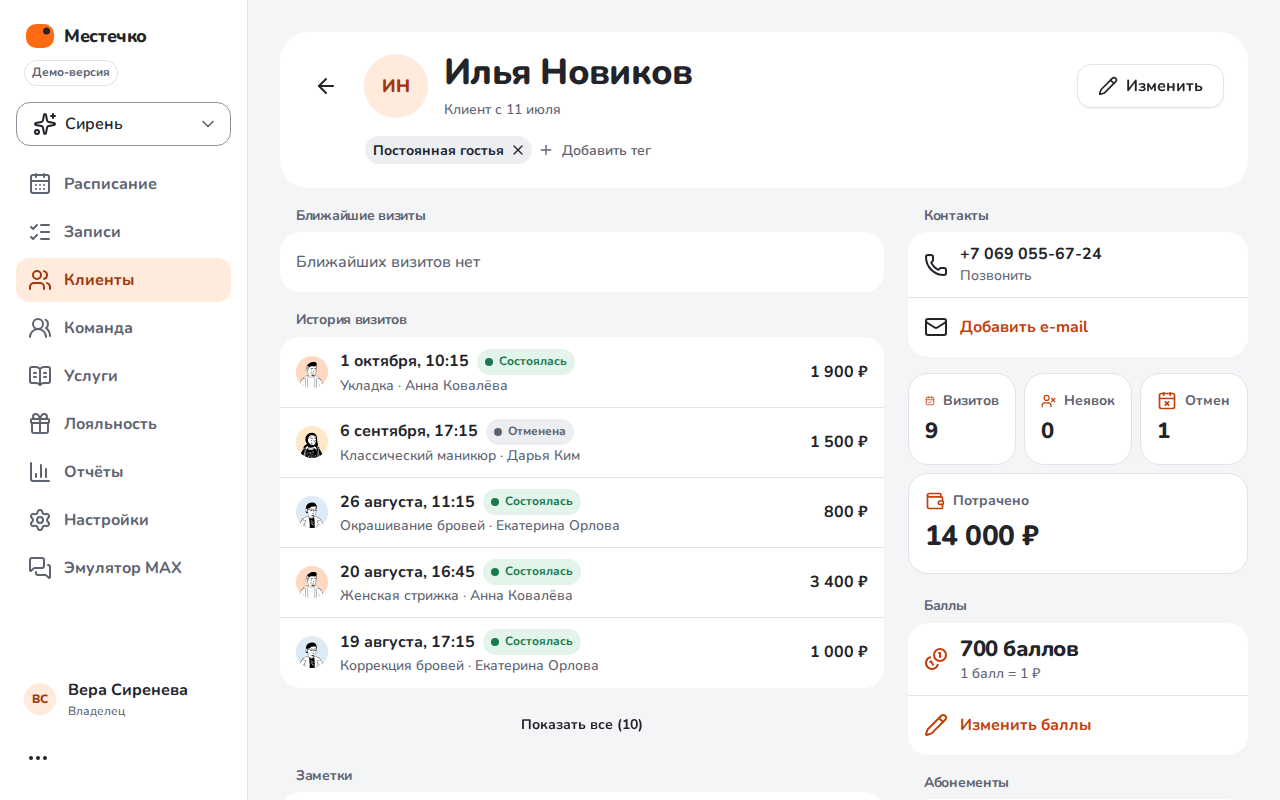Click the Услуги book icon
The height and width of the screenshot is (800, 1280).
tap(40, 376)
